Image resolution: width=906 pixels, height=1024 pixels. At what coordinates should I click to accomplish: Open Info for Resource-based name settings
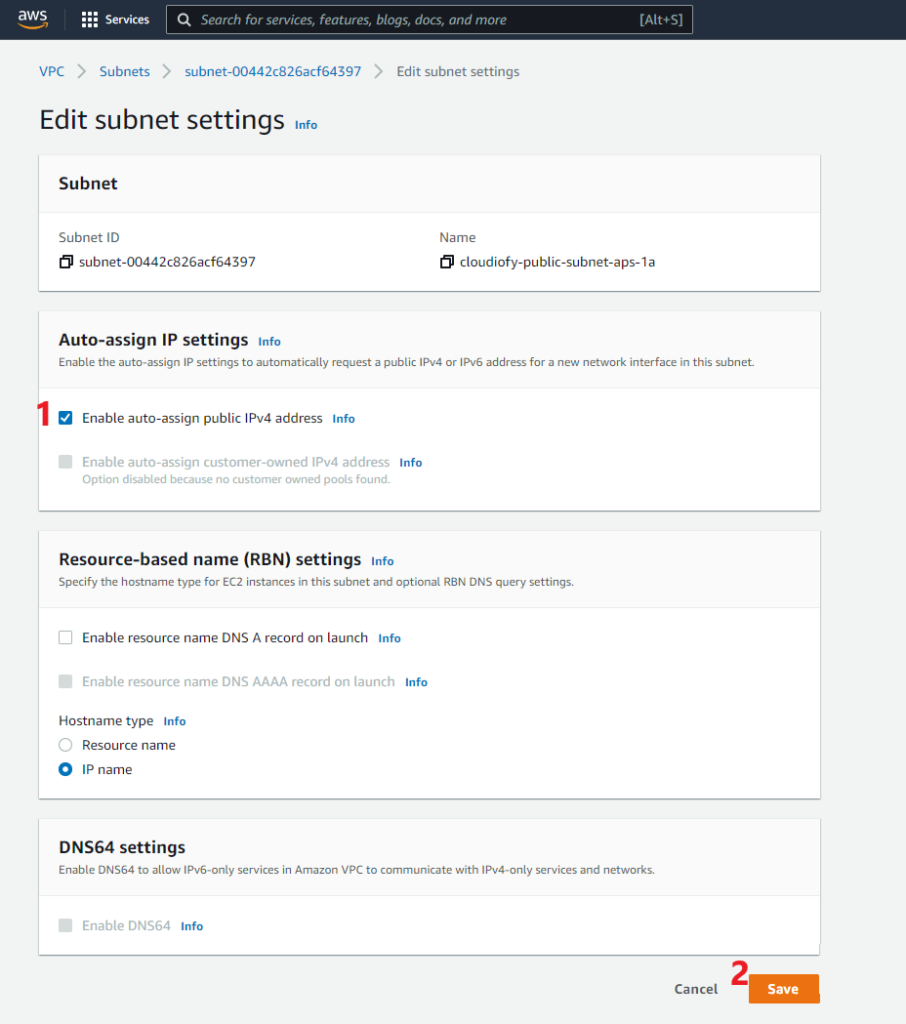(x=382, y=561)
